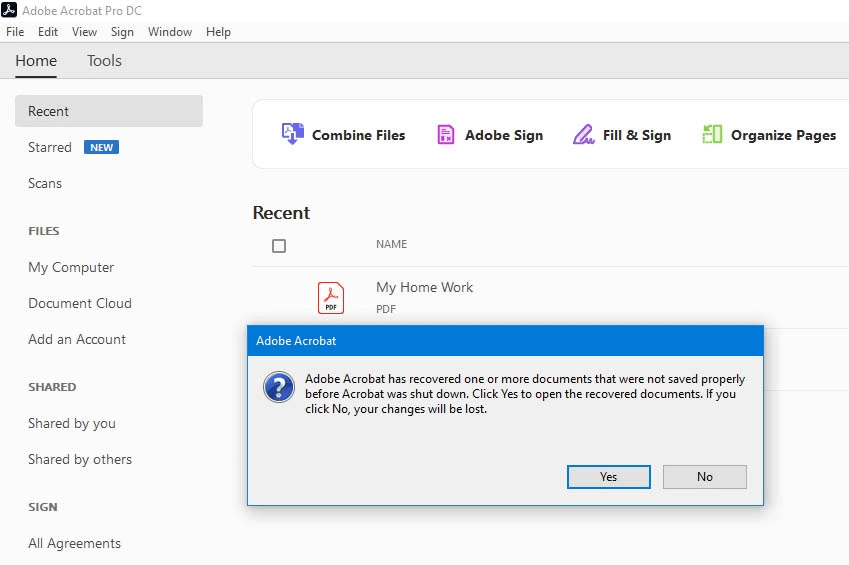Image resolution: width=849 pixels, height=565 pixels.
Task: Click the Adobe Sign label
Action: tap(504, 135)
